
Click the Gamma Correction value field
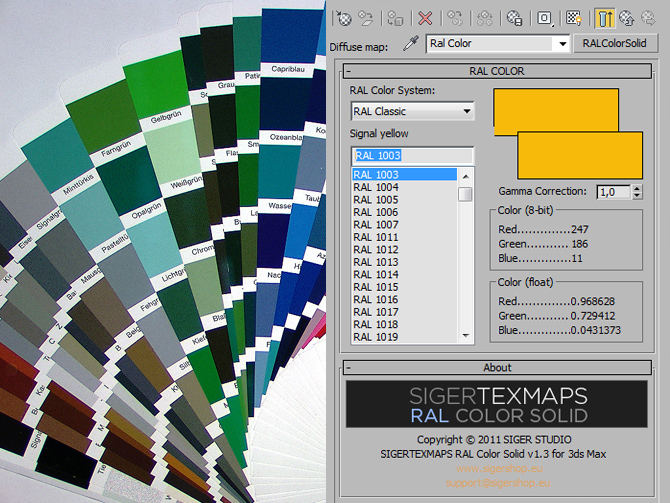[614, 192]
